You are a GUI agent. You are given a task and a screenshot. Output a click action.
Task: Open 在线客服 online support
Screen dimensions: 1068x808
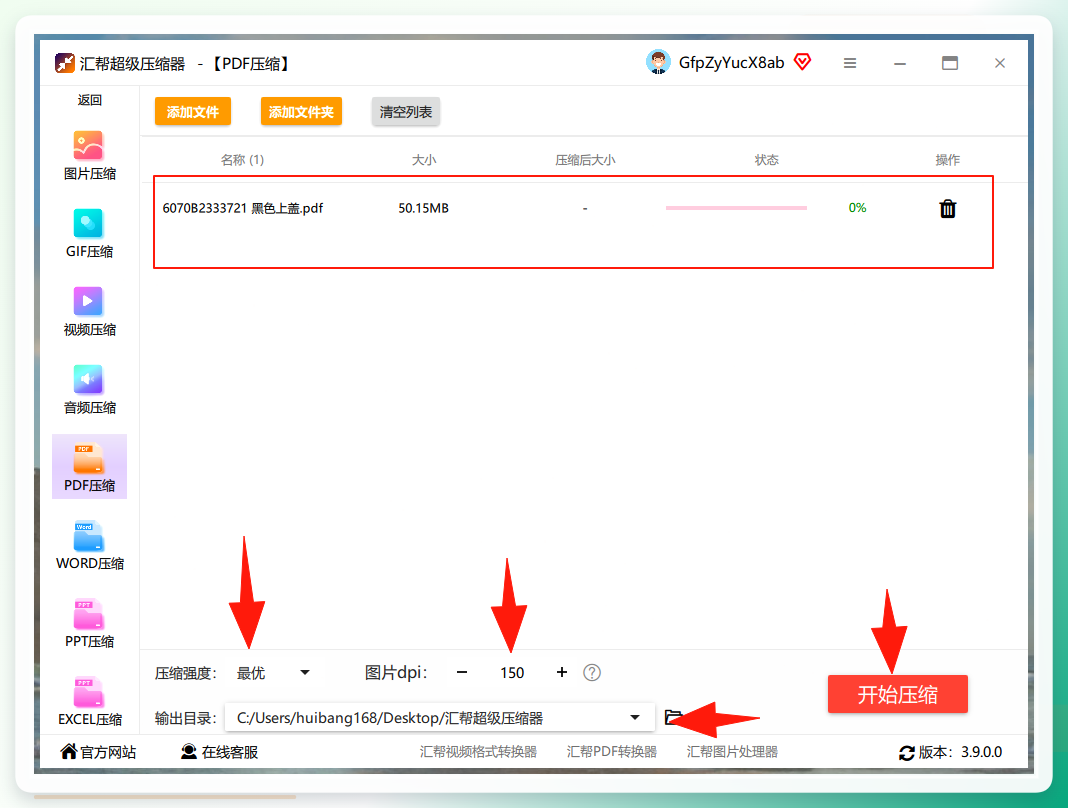click(x=219, y=752)
